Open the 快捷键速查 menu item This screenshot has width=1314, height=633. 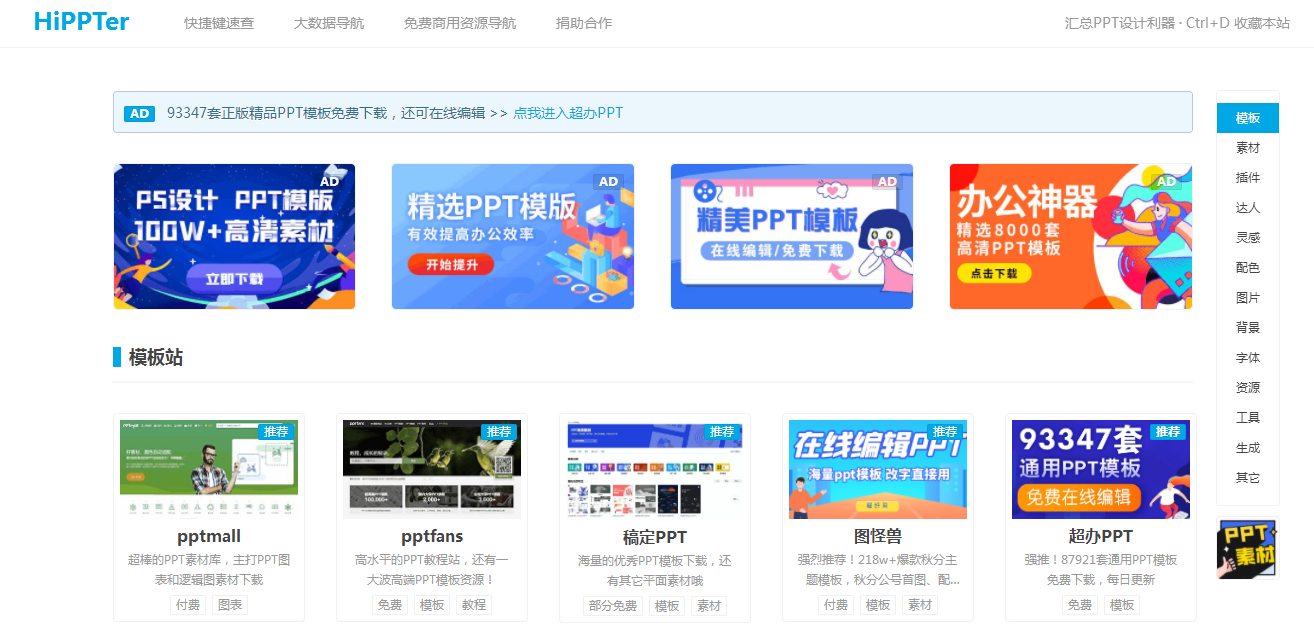coord(219,23)
